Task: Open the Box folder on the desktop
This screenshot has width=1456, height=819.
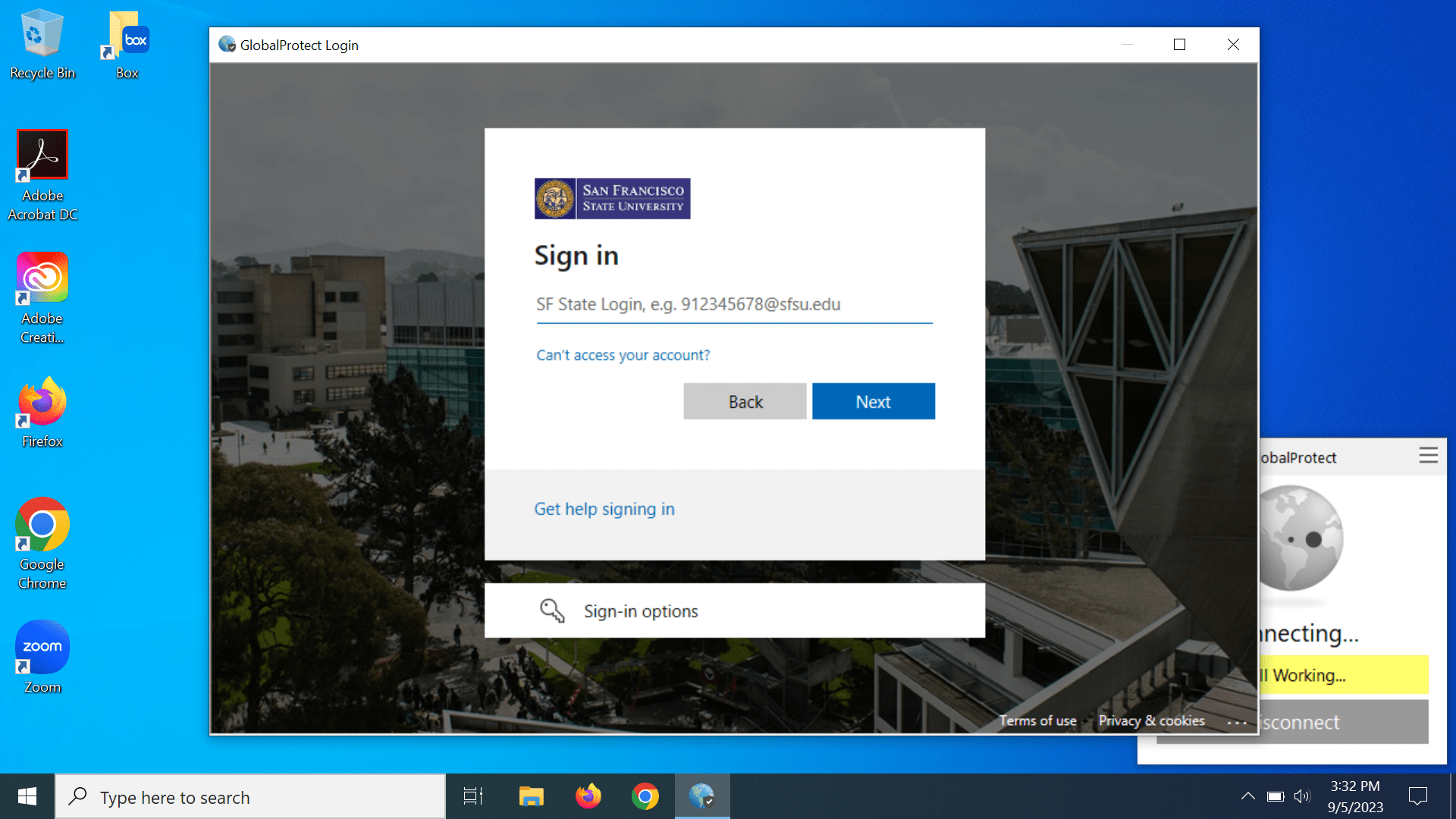Action: pyautogui.click(x=126, y=34)
